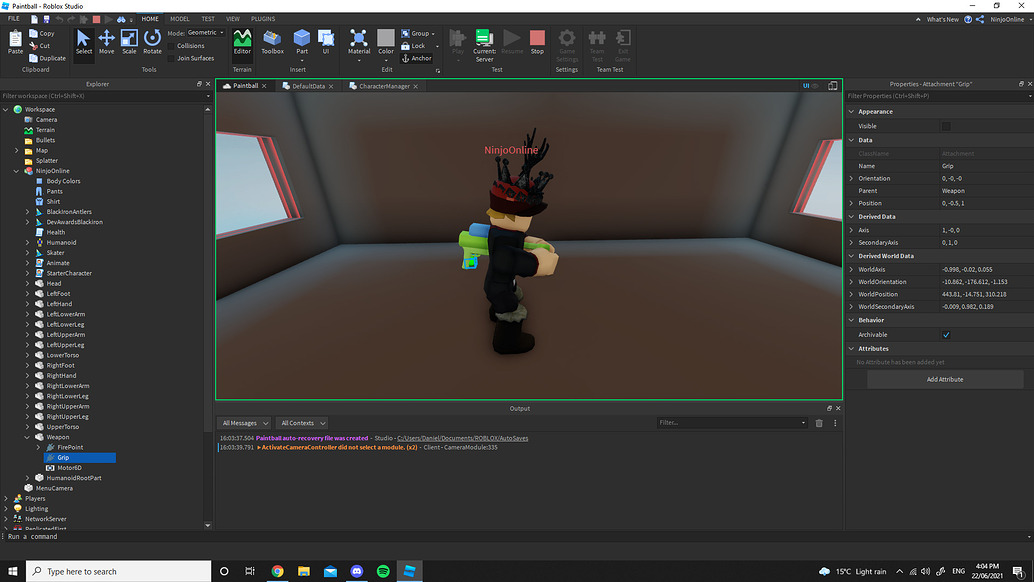The image size is (1034, 582).
Task: Open the AutoSaves folder path link
Action: tap(462, 438)
